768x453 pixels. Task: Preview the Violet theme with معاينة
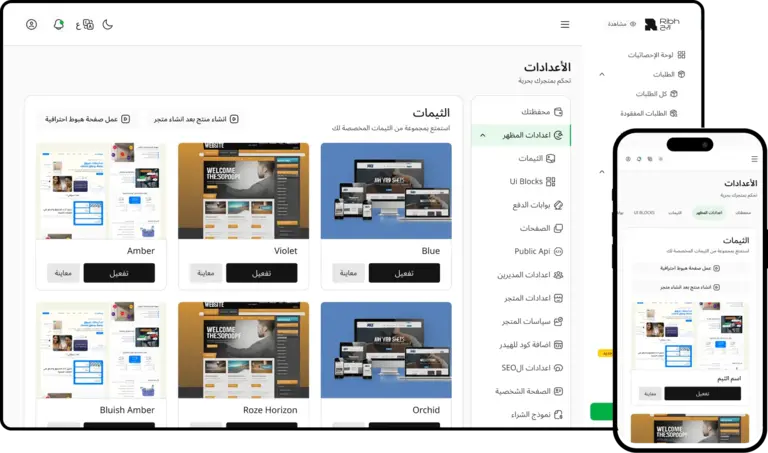click(x=205, y=273)
